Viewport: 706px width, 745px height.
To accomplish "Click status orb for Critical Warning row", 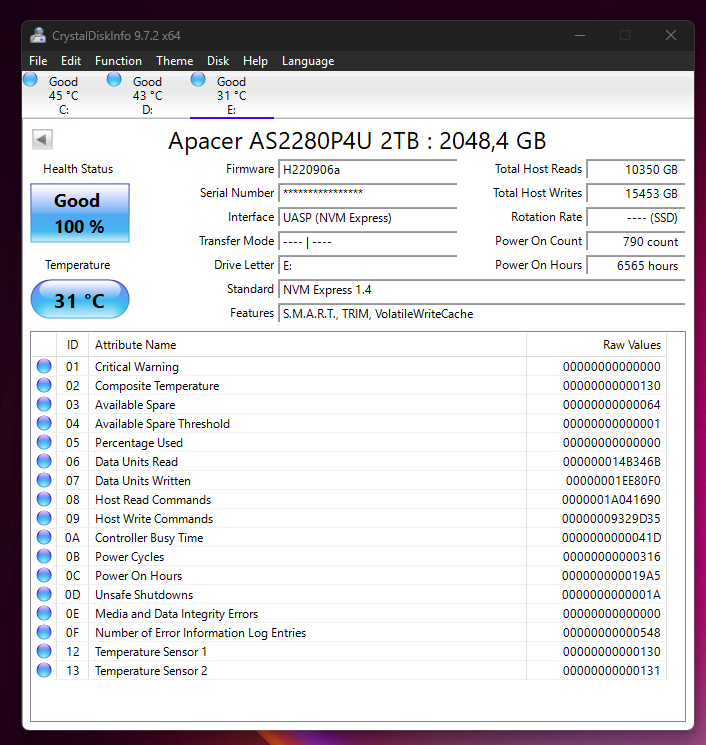I will (x=44, y=366).
